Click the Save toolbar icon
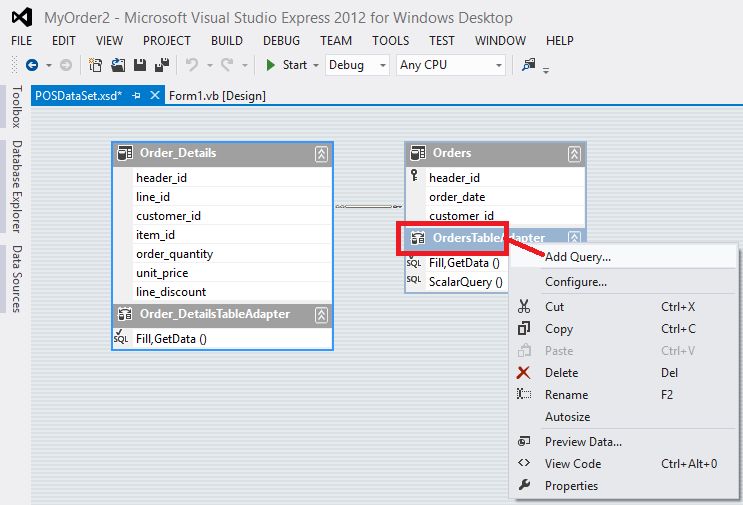743x505 pixels. pos(140,65)
